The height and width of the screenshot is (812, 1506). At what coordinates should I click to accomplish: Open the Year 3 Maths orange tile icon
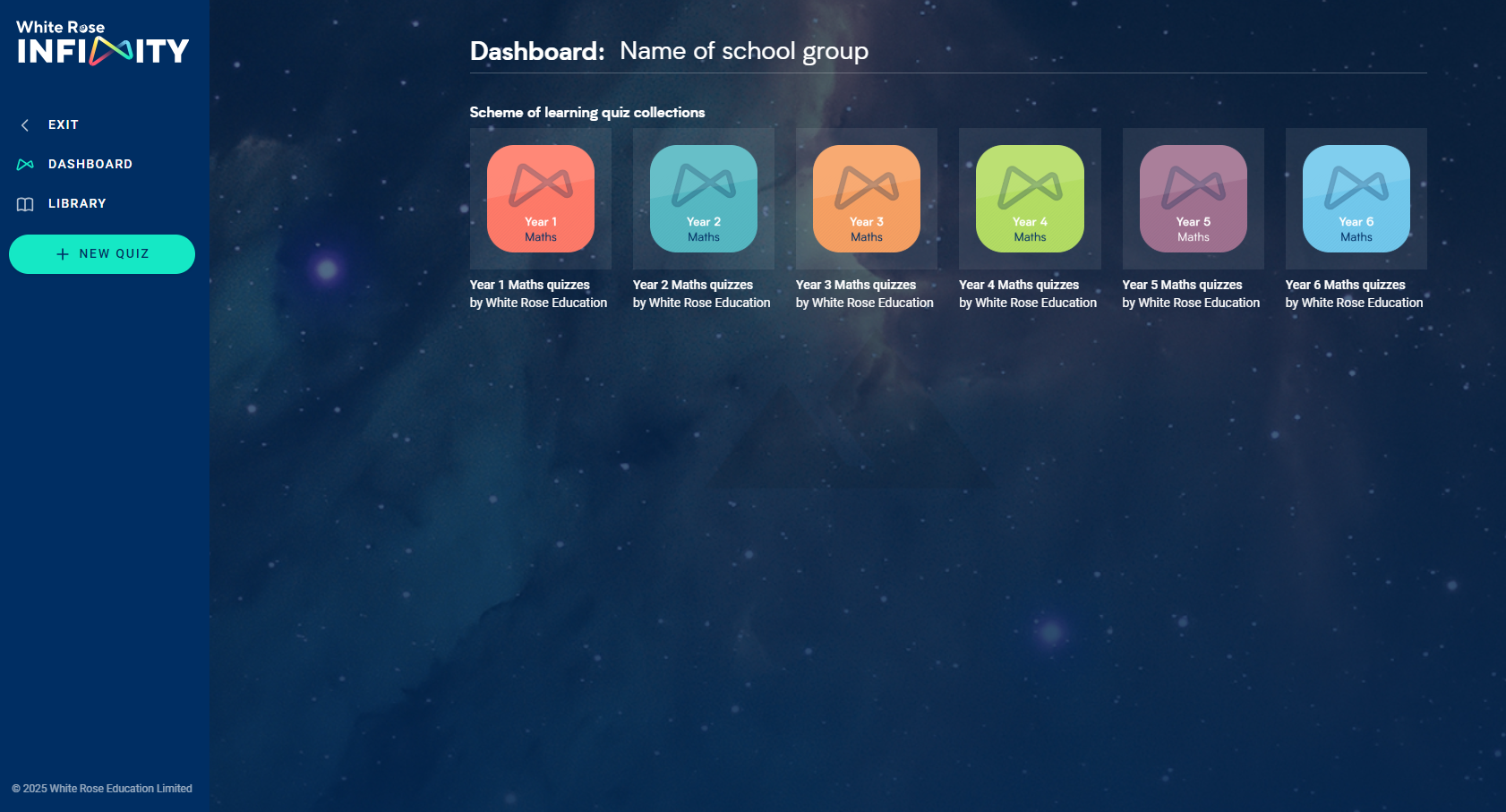(x=866, y=199)
